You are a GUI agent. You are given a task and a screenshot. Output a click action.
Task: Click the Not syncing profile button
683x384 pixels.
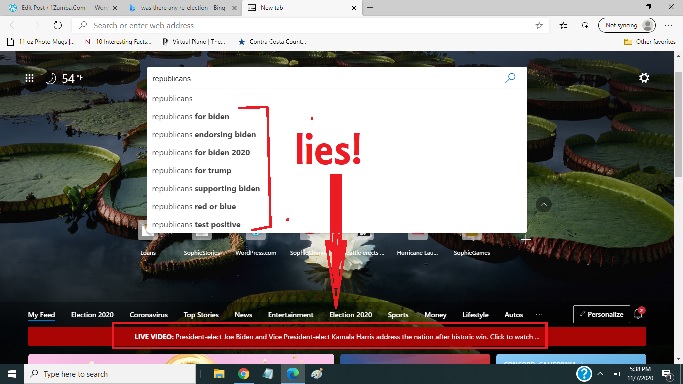627,25
